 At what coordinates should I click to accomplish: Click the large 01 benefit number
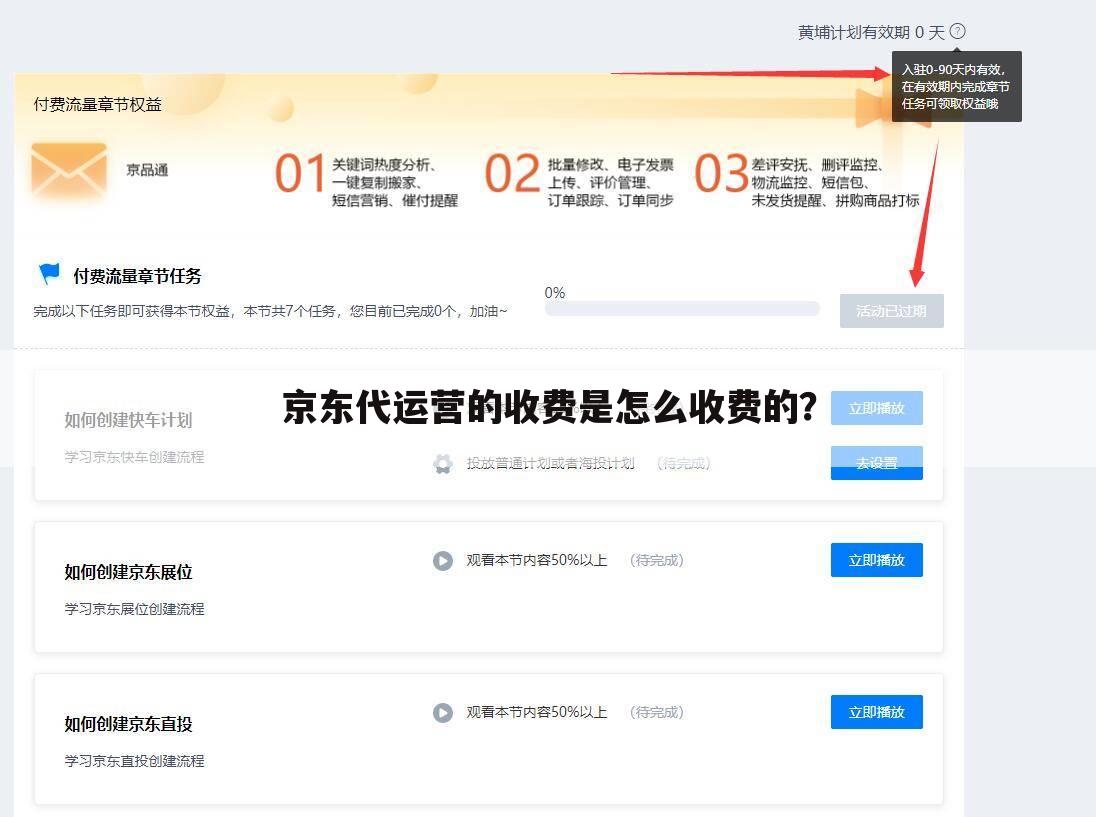pyautogui.click(x=301, y=173)
